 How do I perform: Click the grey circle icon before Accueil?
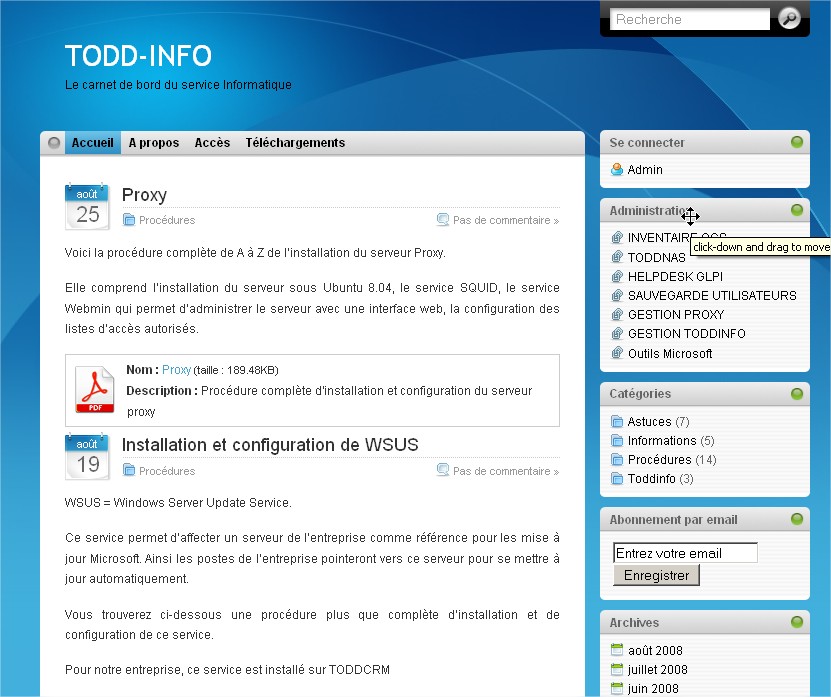(x=54, y=143)
